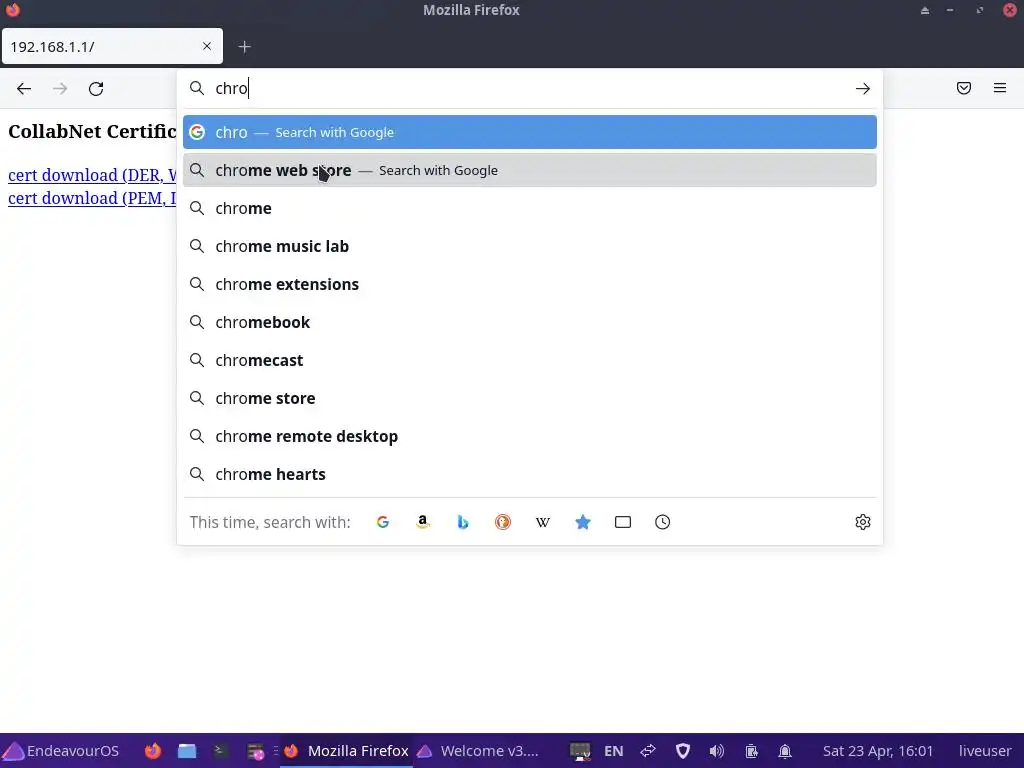Choose 'chrome web store' suggestion
This screenshot has width=1024, height=768.
pyautogui.click(x=530, y=170)
